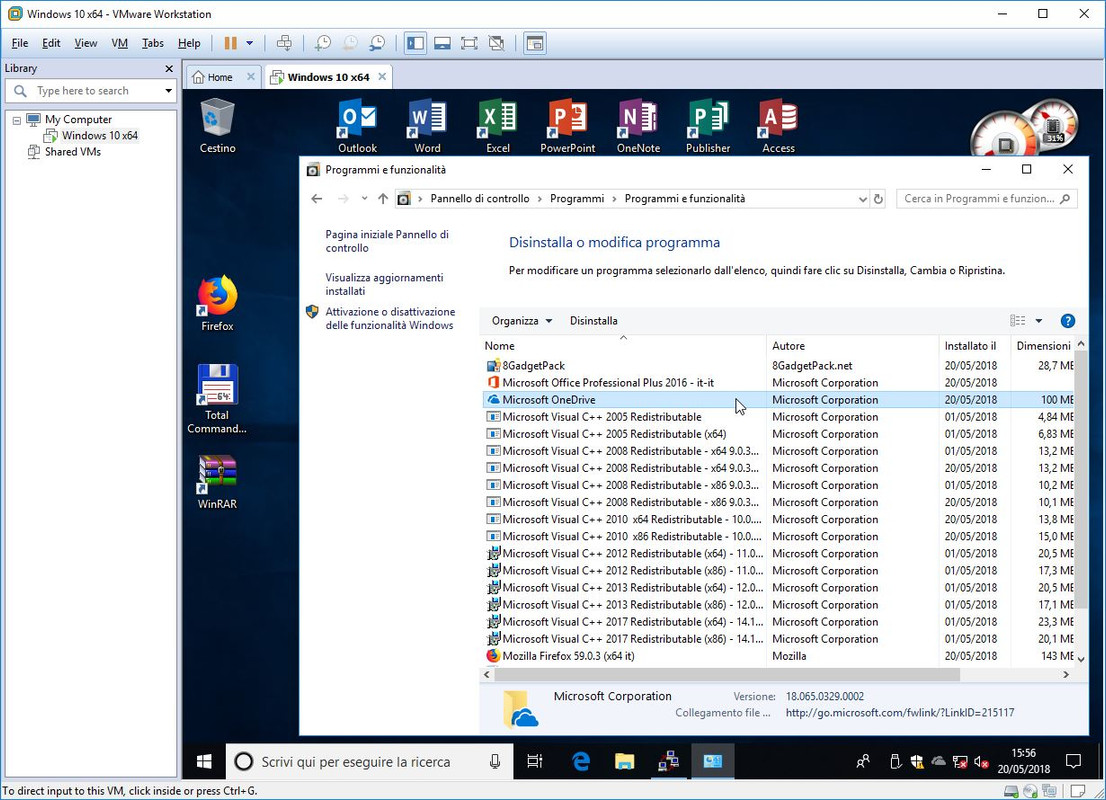Click the Outlook desktop shortcut
The image size is (1106, 800).
point(358,126)
